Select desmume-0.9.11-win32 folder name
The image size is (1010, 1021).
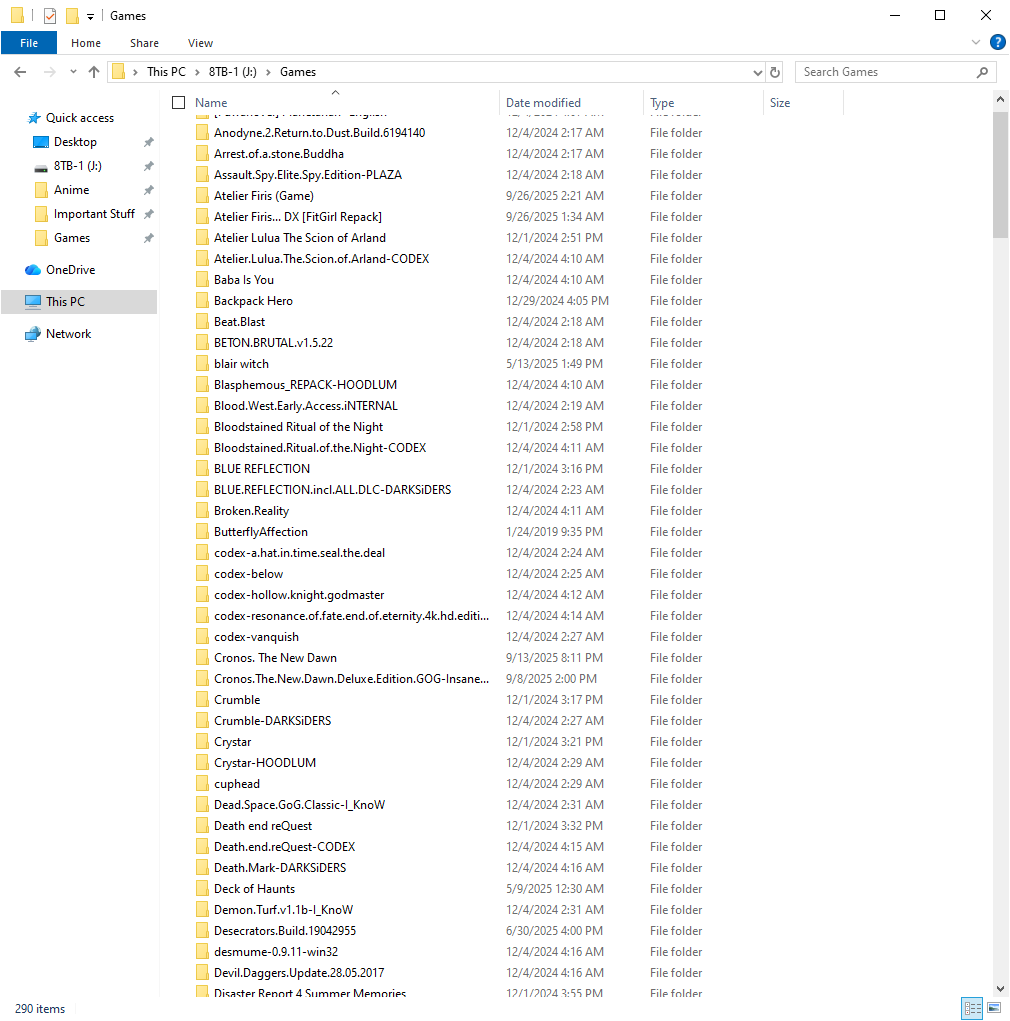[276, 952]
